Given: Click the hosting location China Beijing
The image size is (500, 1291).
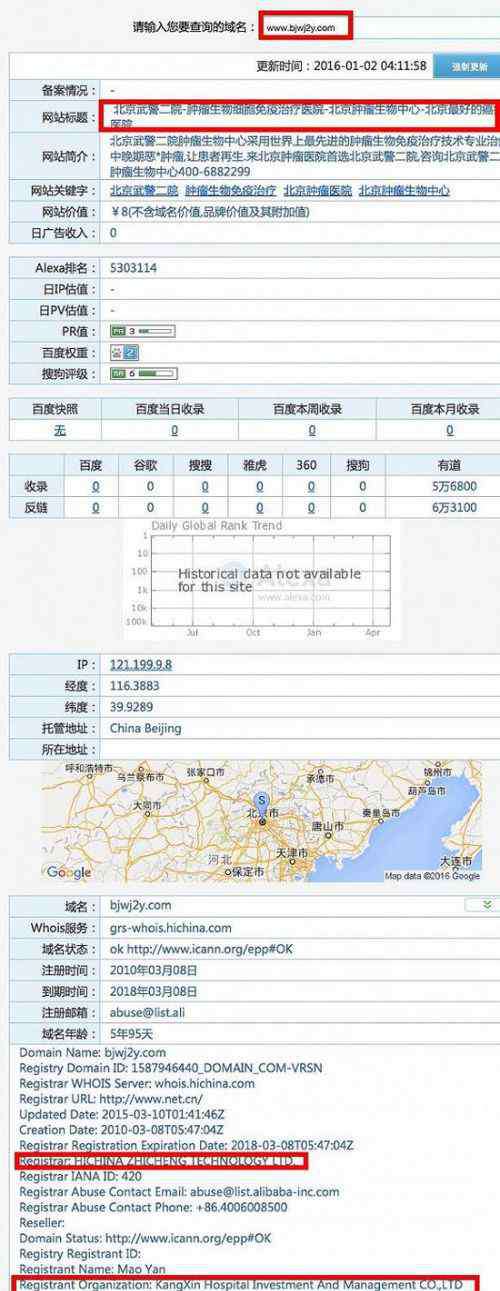Looking at the screenshot, I should pos(146,728).
